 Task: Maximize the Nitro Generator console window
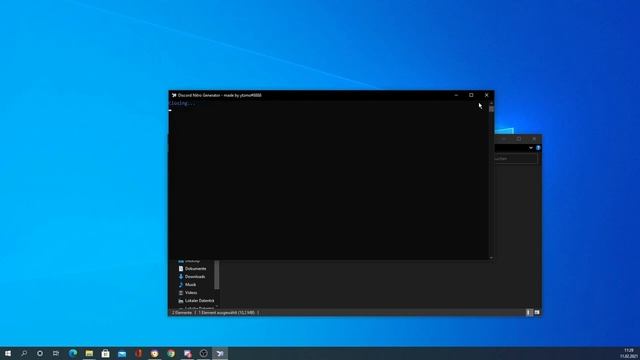(x=471, y=95)
